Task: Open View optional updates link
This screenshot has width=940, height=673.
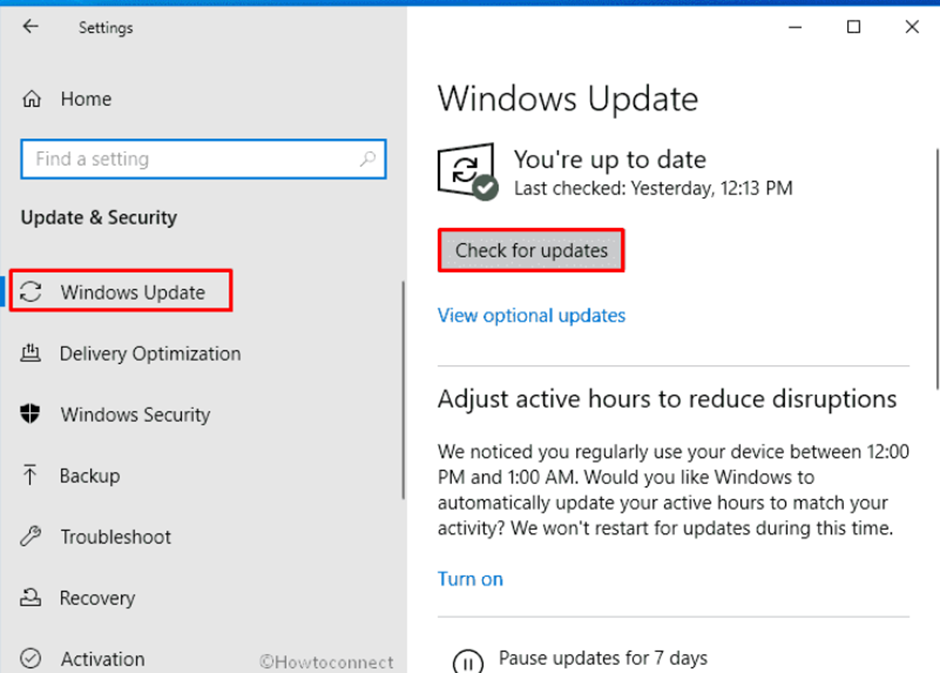Action: 531,315
